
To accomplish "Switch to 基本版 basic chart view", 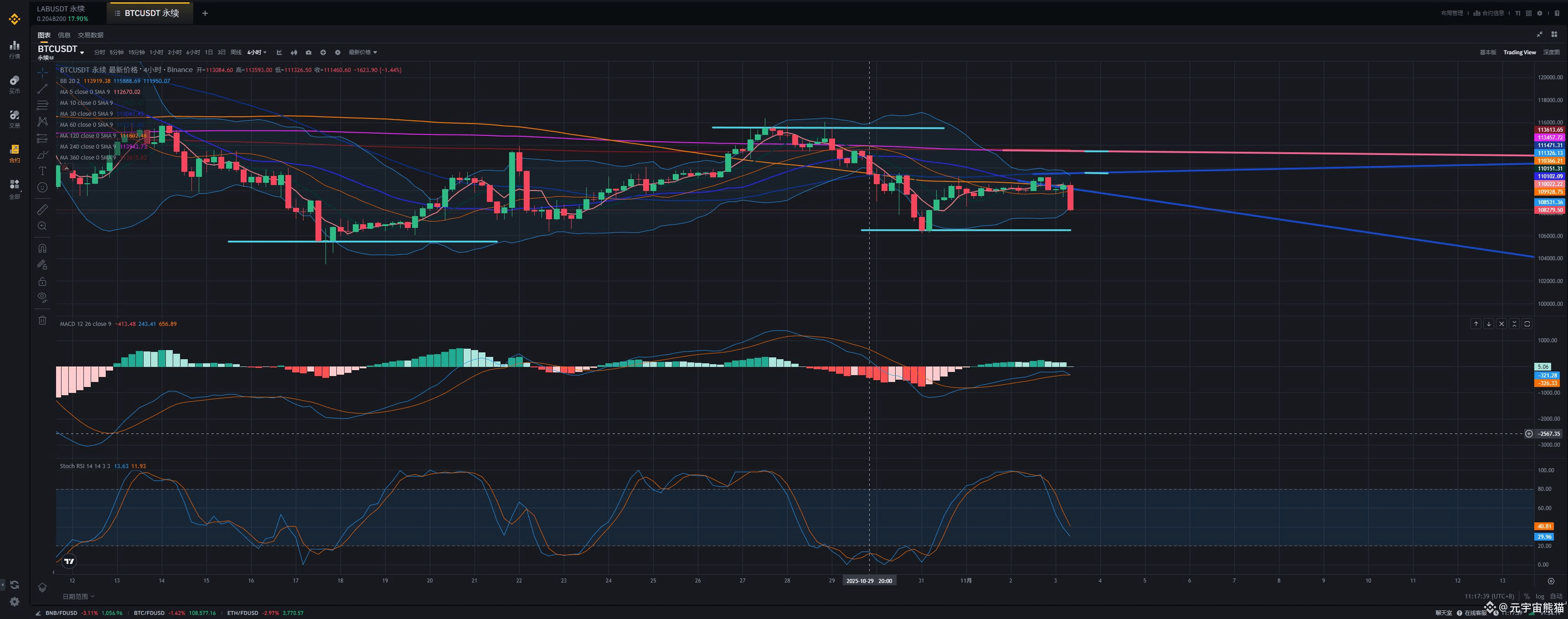I will pos(1488,52).
